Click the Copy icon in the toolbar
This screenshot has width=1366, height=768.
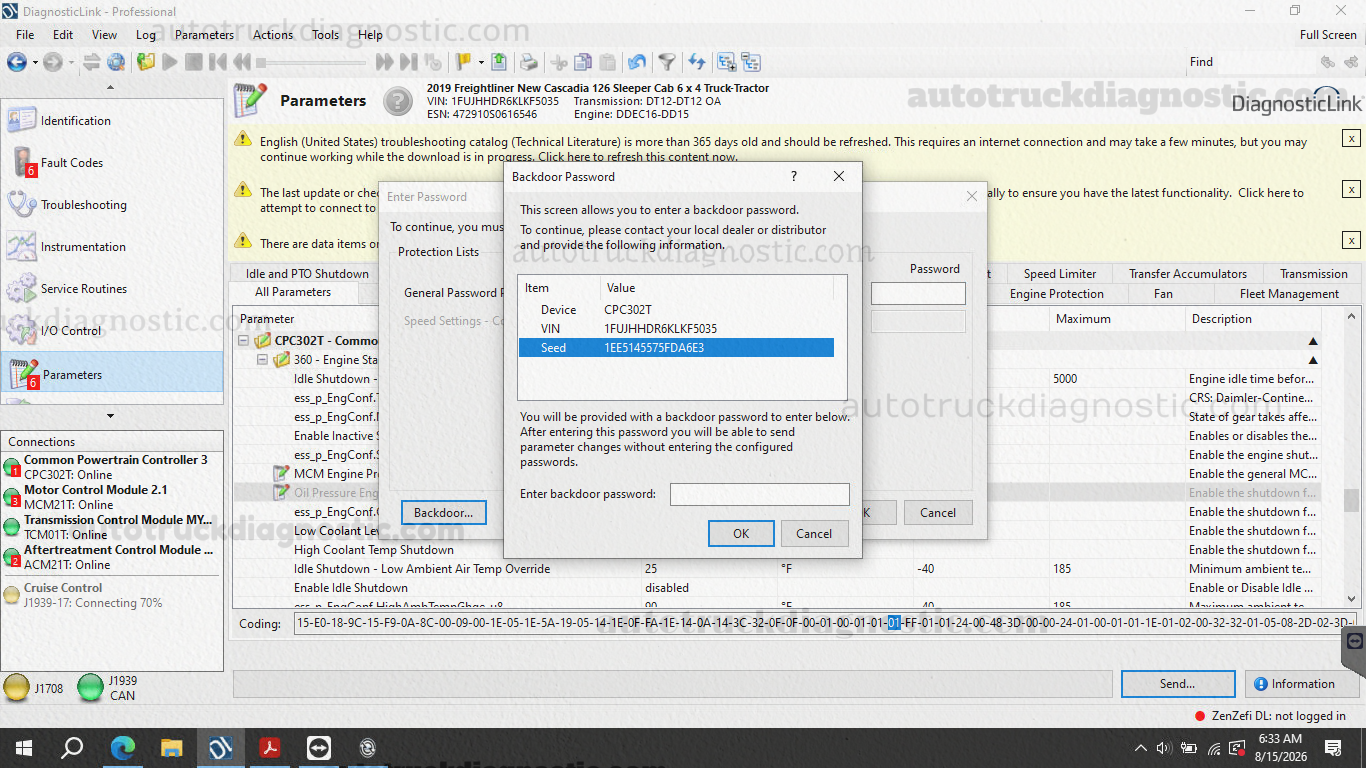(x=583, y=62)
